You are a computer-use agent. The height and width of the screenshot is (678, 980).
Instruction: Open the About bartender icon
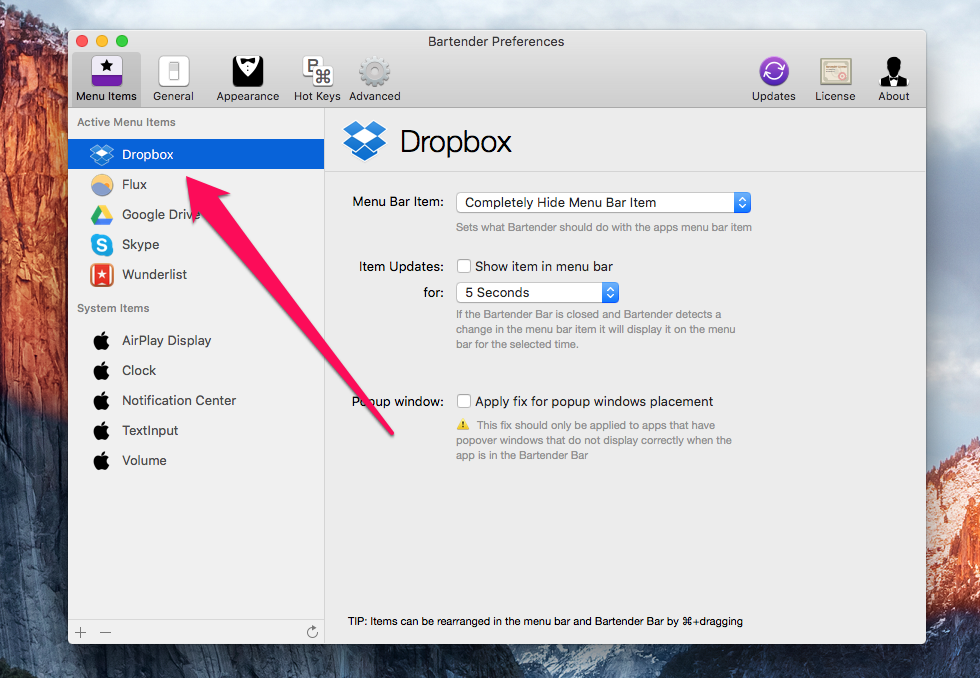(x=894, y=71)
